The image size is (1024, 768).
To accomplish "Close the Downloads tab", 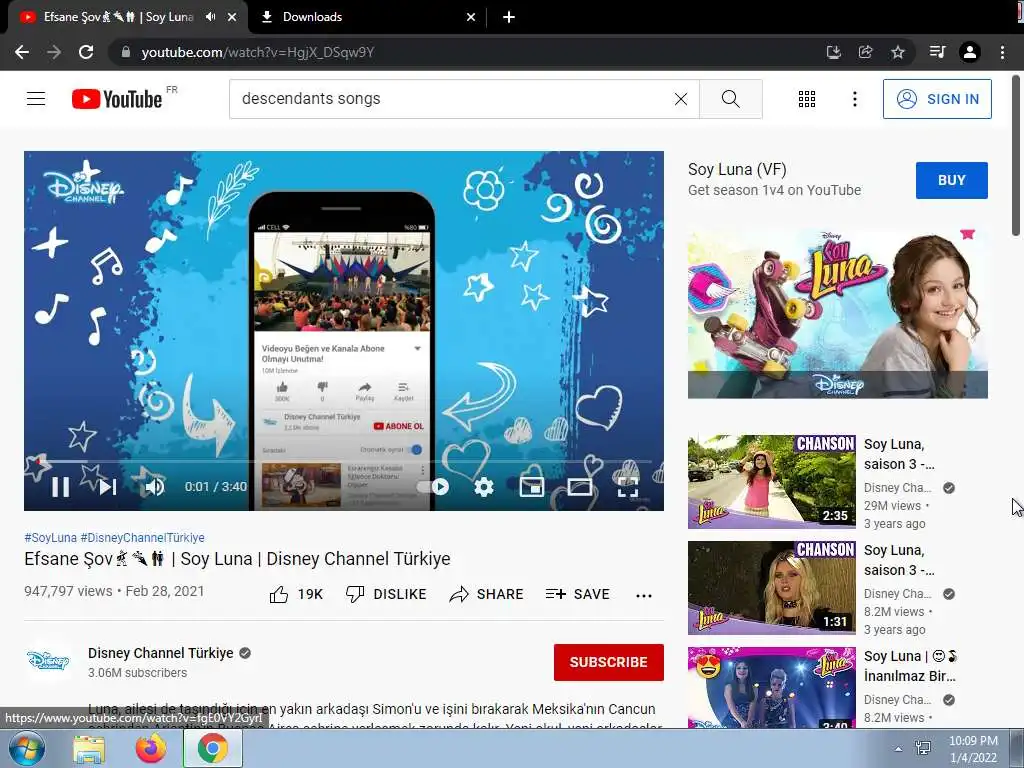I will tap(471, 17).
